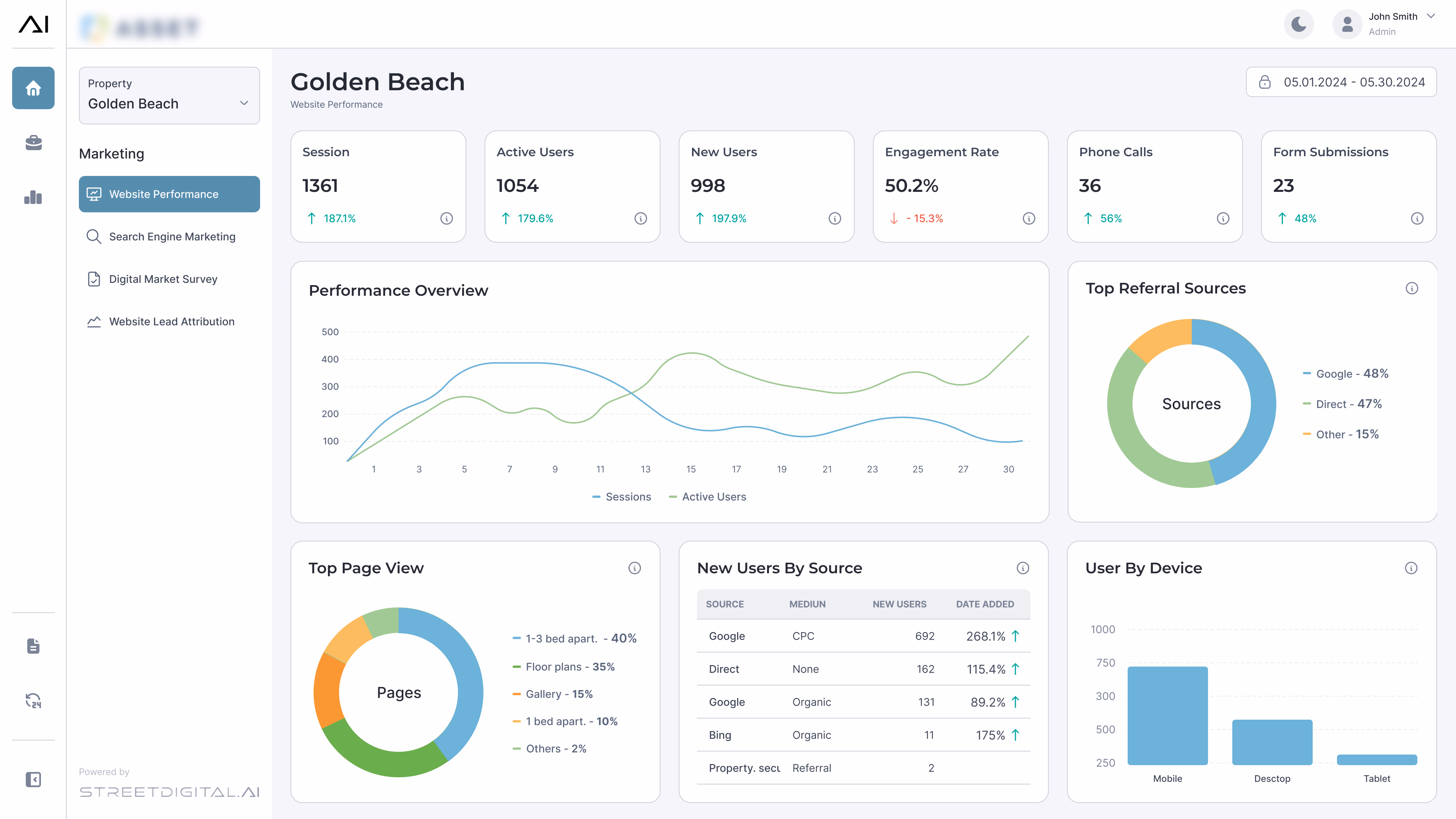This screenshot has height=819, width=1456.
Task: Expand the Property Golden Beach dropdown
Action: pos(169,96)
